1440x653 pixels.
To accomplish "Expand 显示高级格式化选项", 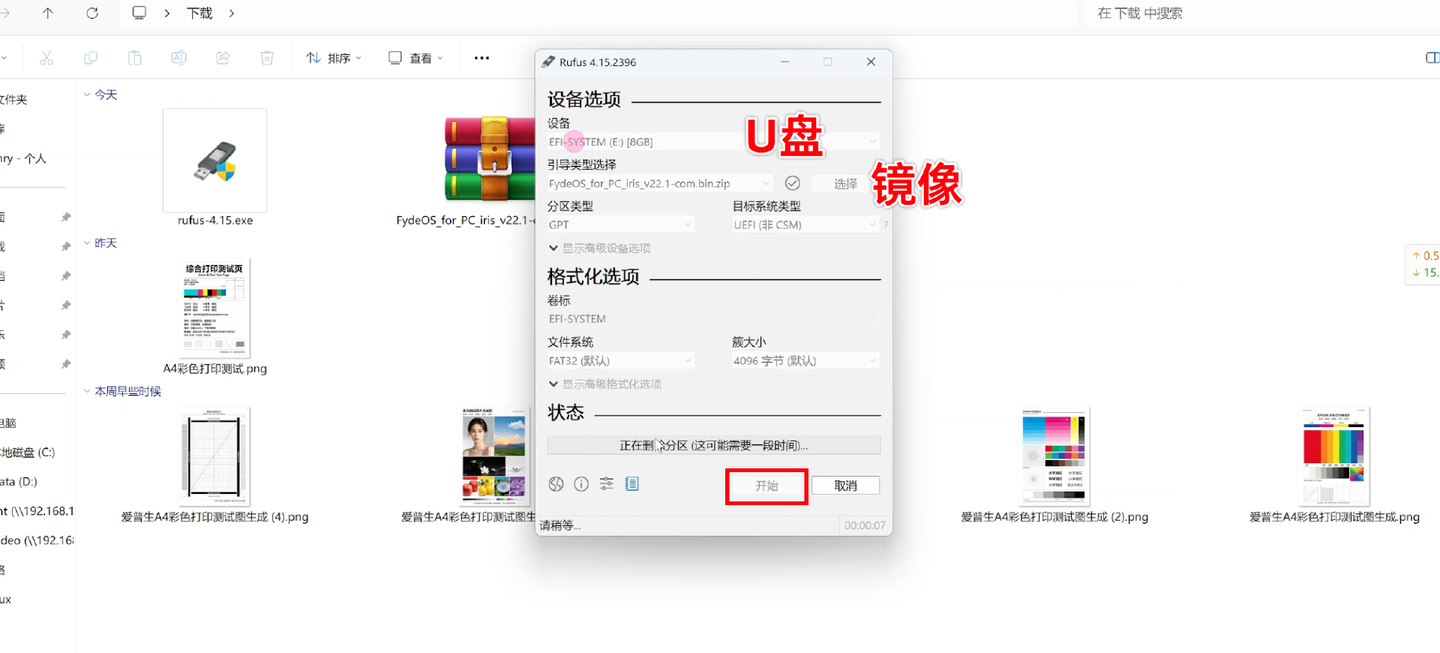I will [x=604, y=384].
